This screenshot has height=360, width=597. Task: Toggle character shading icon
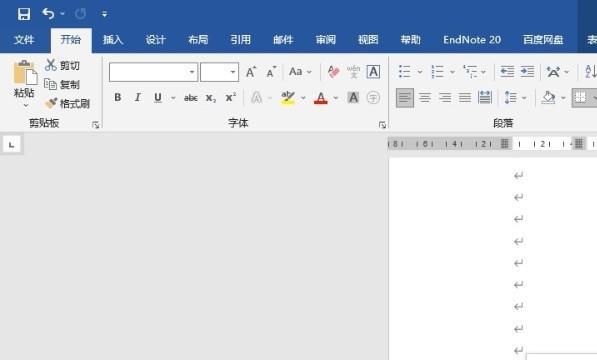[x=353, y=98]
